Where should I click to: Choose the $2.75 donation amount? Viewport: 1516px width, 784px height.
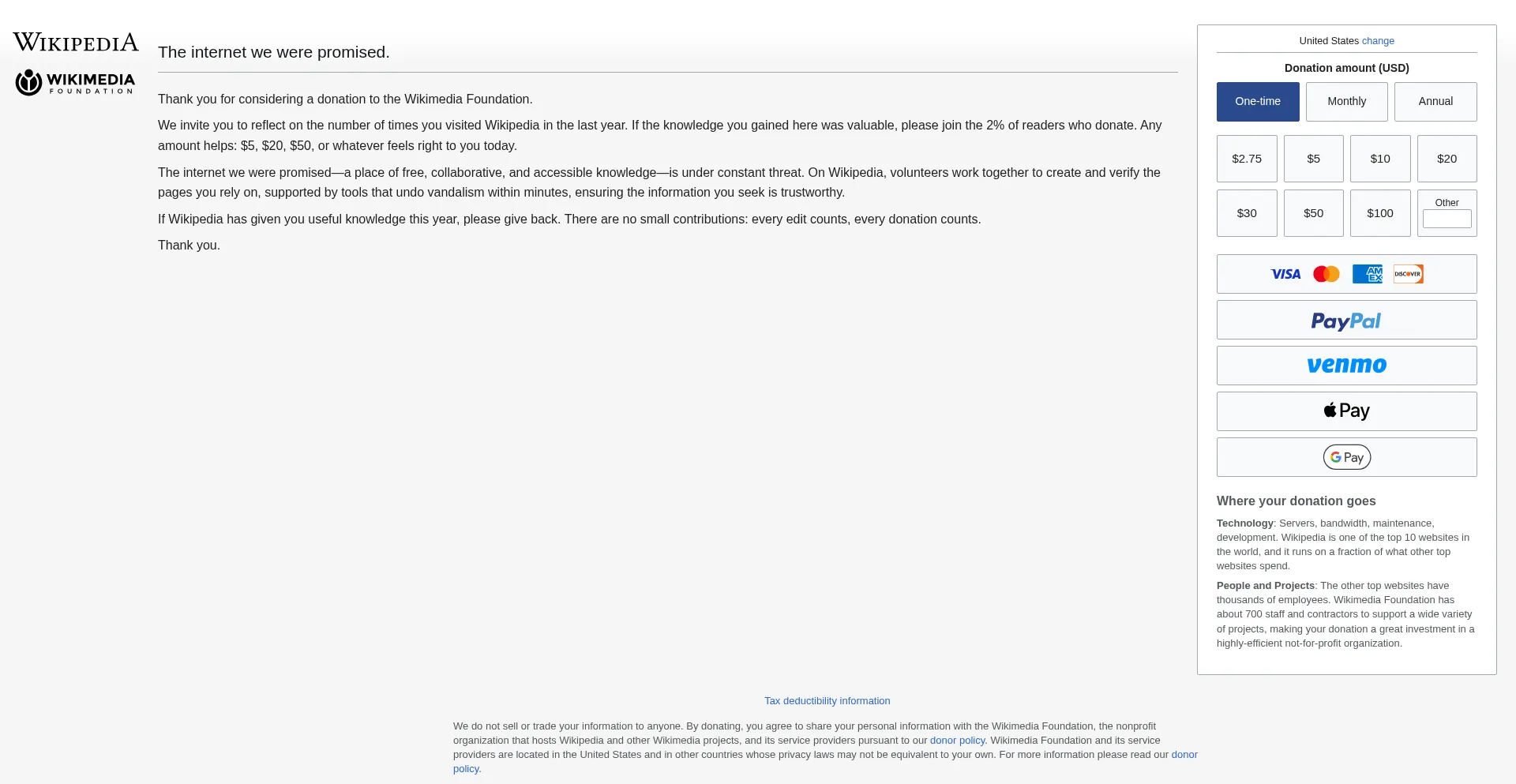tap(1247, 159)
